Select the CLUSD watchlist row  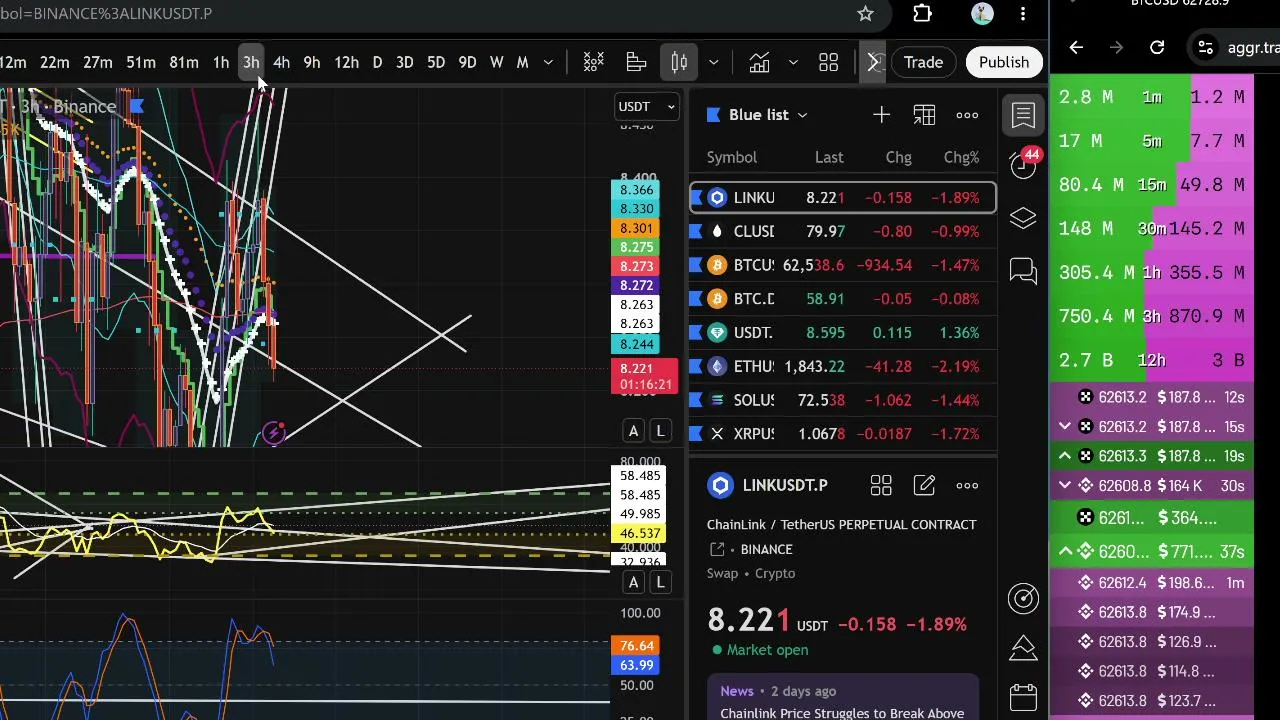843,232
